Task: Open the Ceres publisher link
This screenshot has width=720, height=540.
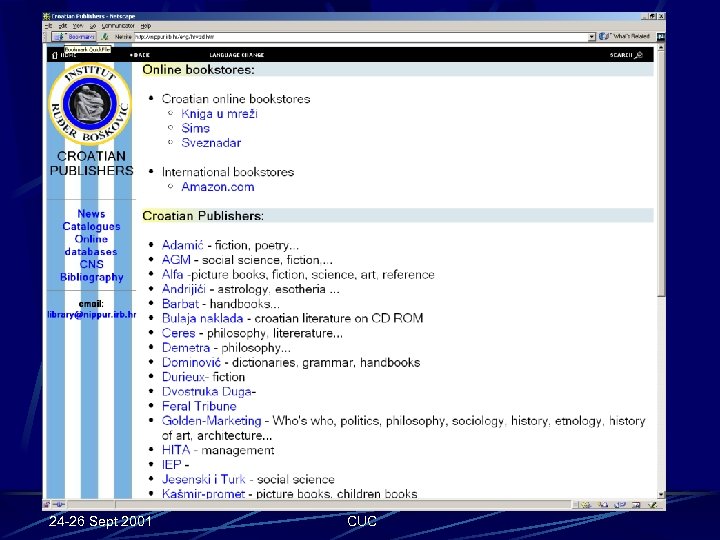Action: [x=179, y=333]
